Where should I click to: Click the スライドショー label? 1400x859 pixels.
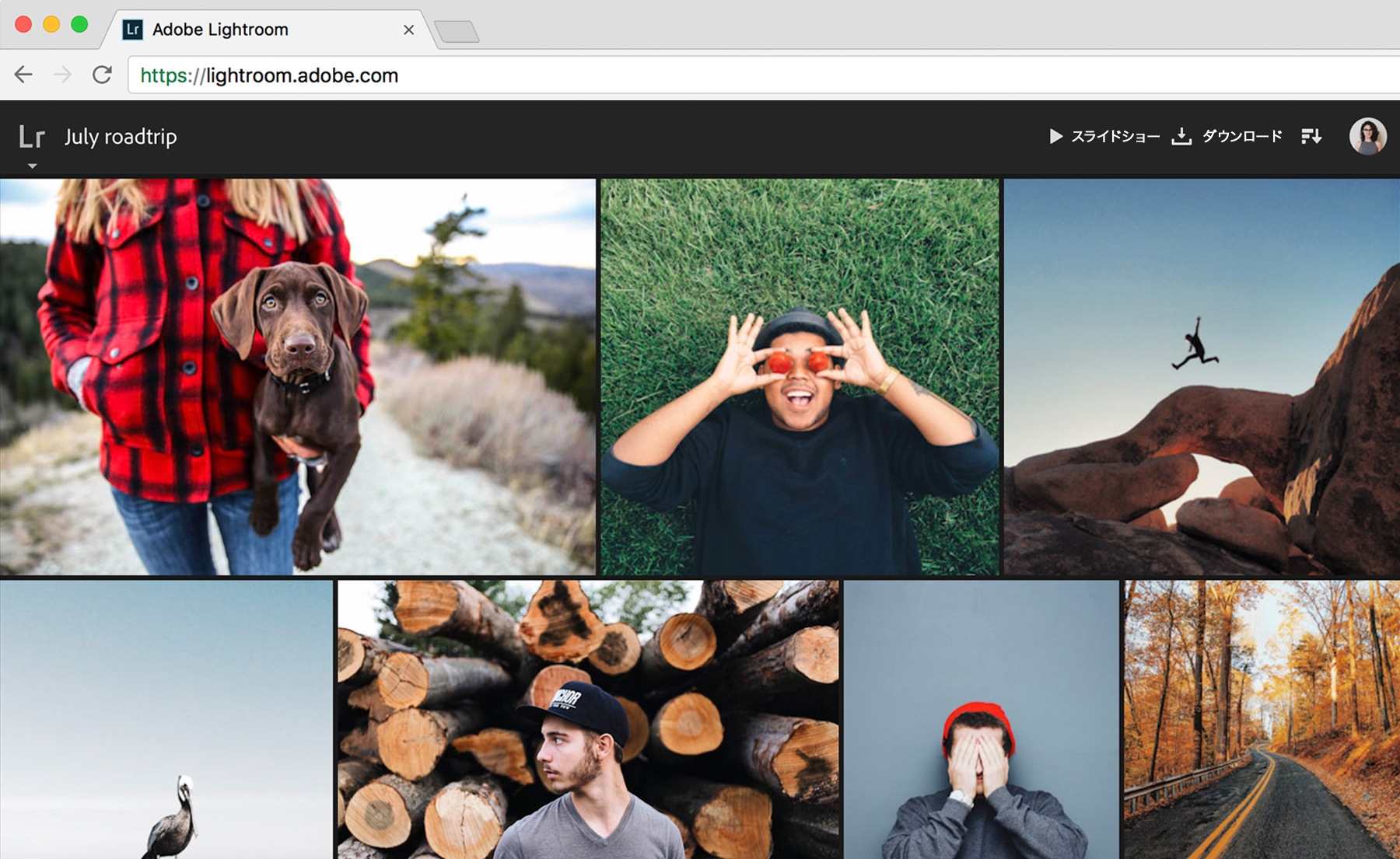click(x=1115, y=136)
